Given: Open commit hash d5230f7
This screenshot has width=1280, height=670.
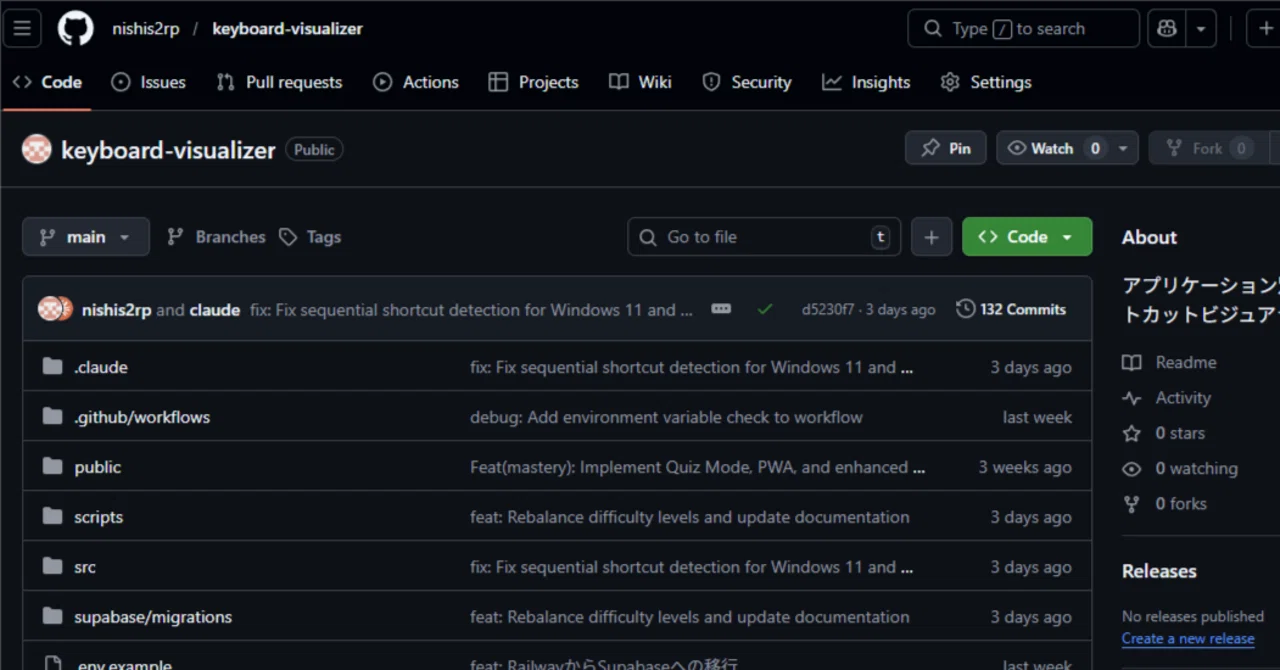Looking at the screenshot, I should click(x=828, y=310).
